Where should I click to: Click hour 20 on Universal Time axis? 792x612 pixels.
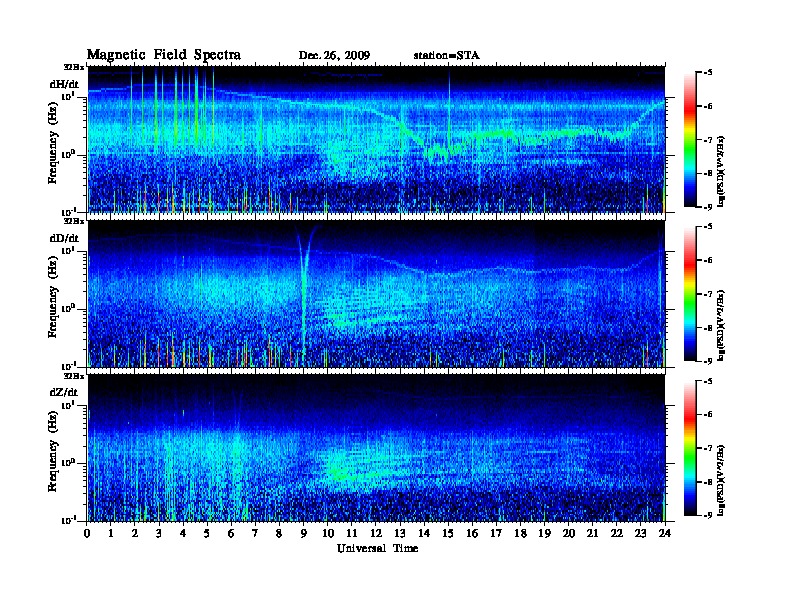[x=569, y=533]
